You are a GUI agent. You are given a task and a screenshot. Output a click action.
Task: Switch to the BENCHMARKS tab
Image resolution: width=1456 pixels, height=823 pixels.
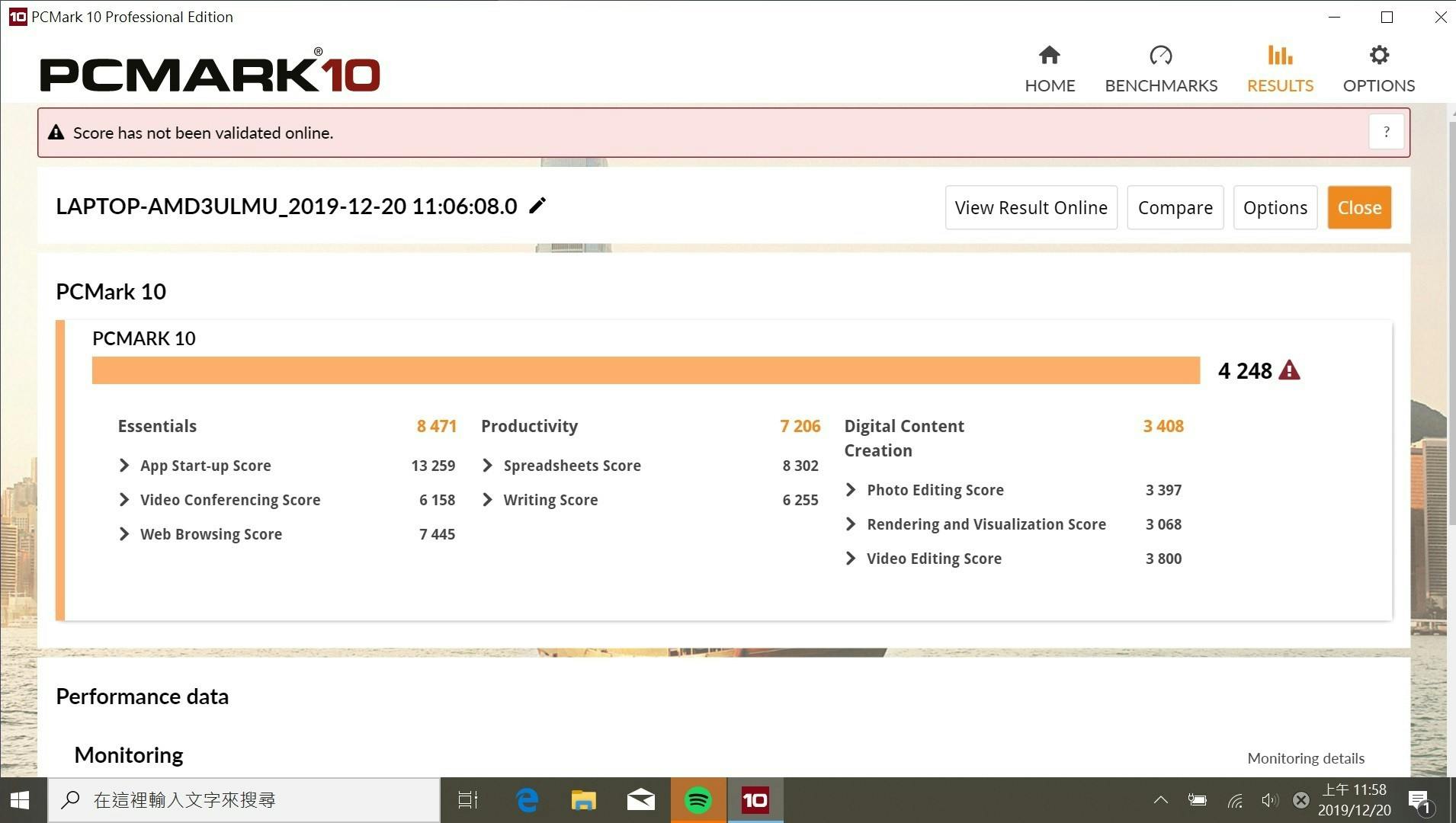pos(1161,69)
